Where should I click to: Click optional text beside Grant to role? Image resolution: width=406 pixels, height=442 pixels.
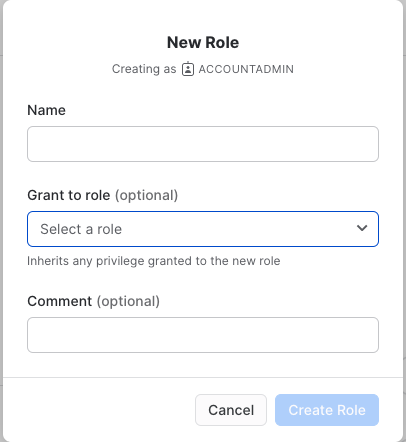click(146, 196)
